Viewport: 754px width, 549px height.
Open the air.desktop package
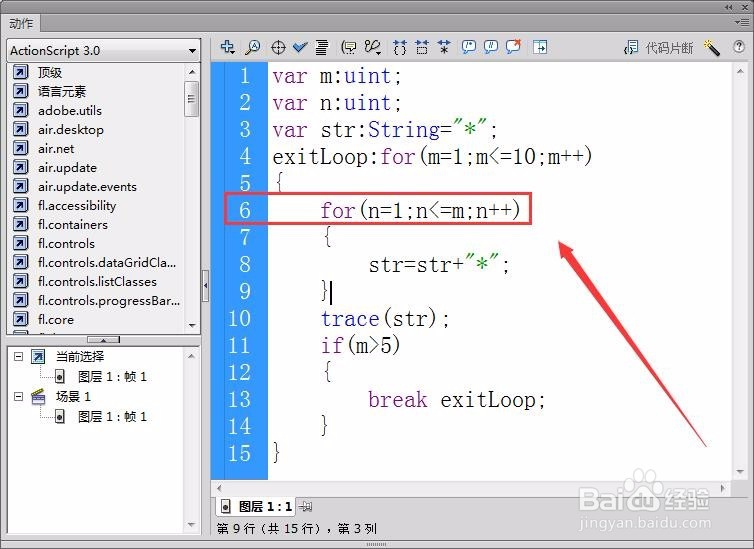[71, 130]
